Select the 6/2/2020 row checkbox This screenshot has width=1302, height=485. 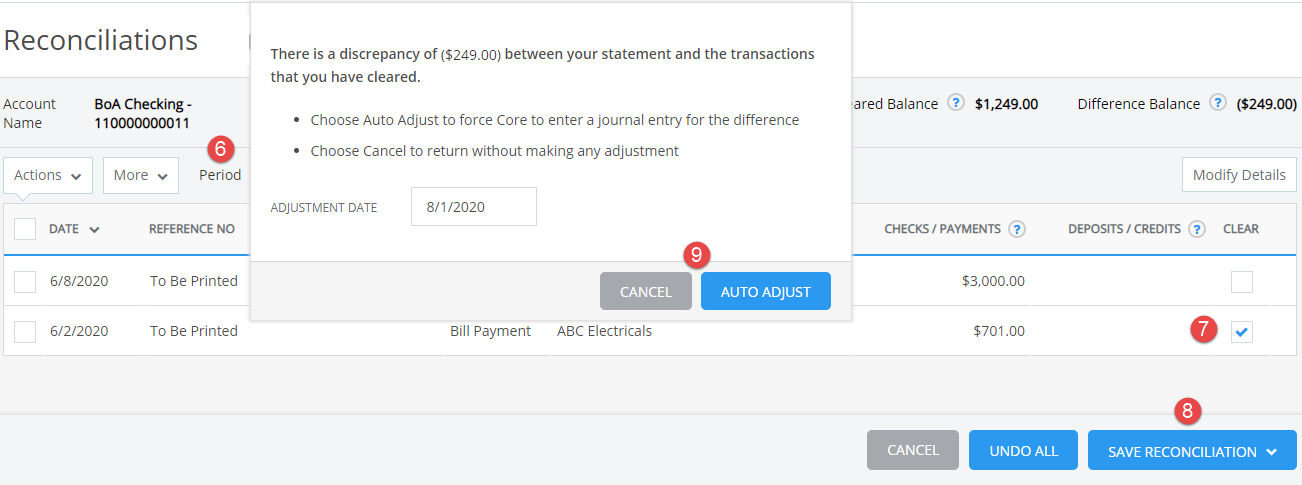tap(25, 332)
